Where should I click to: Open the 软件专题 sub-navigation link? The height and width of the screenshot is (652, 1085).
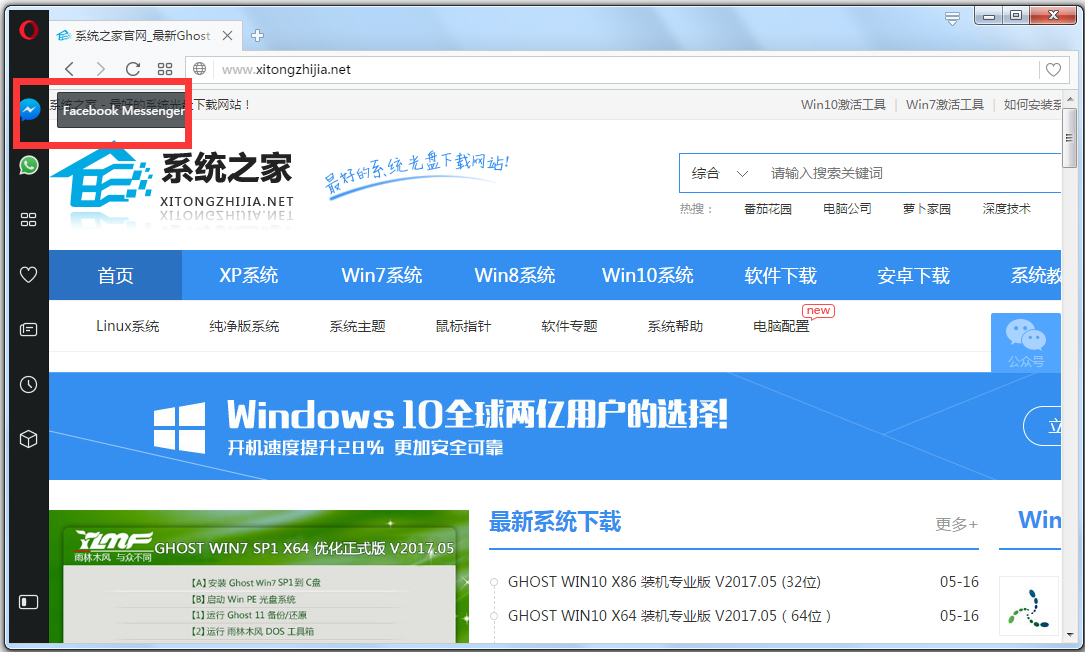click(x=569, y=326)
